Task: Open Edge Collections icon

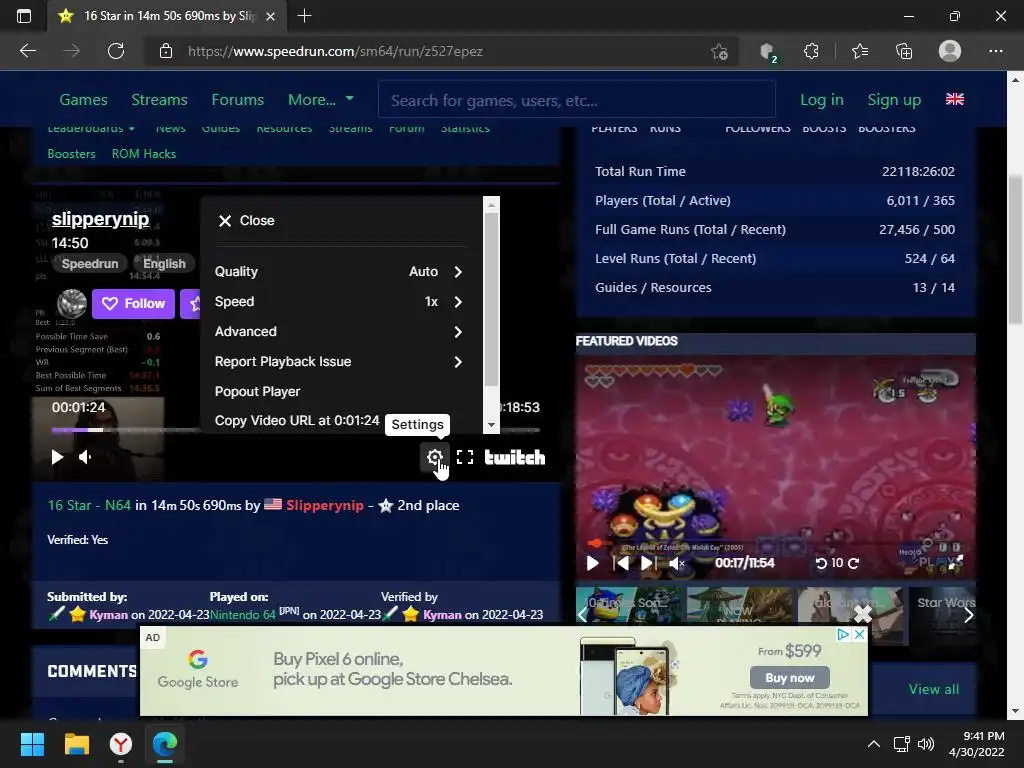Action: 904,51
